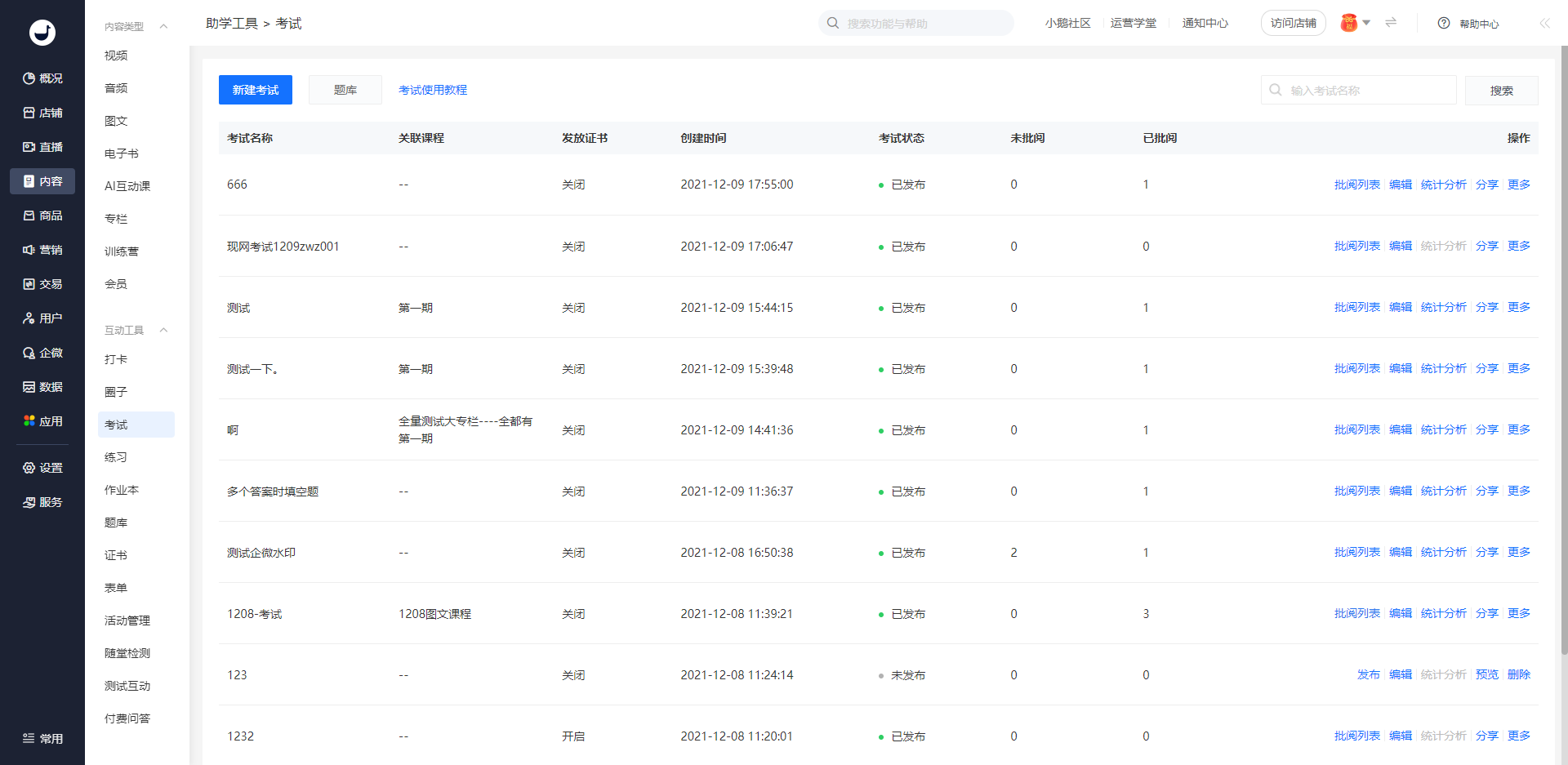Image resolution: width=1568 pixels, height=765 pixels.
Task: Open 商品 section in sidebar
Action: click(42, 216)
